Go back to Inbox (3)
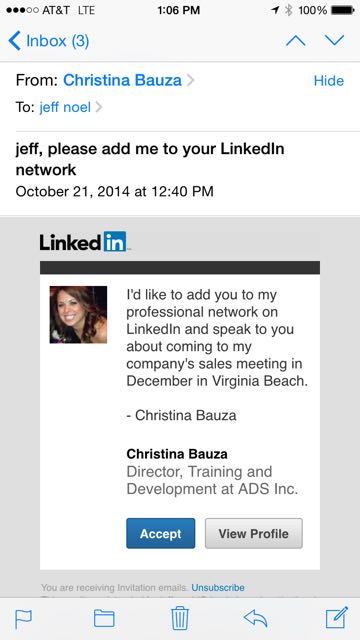 [x=49, y=41]
